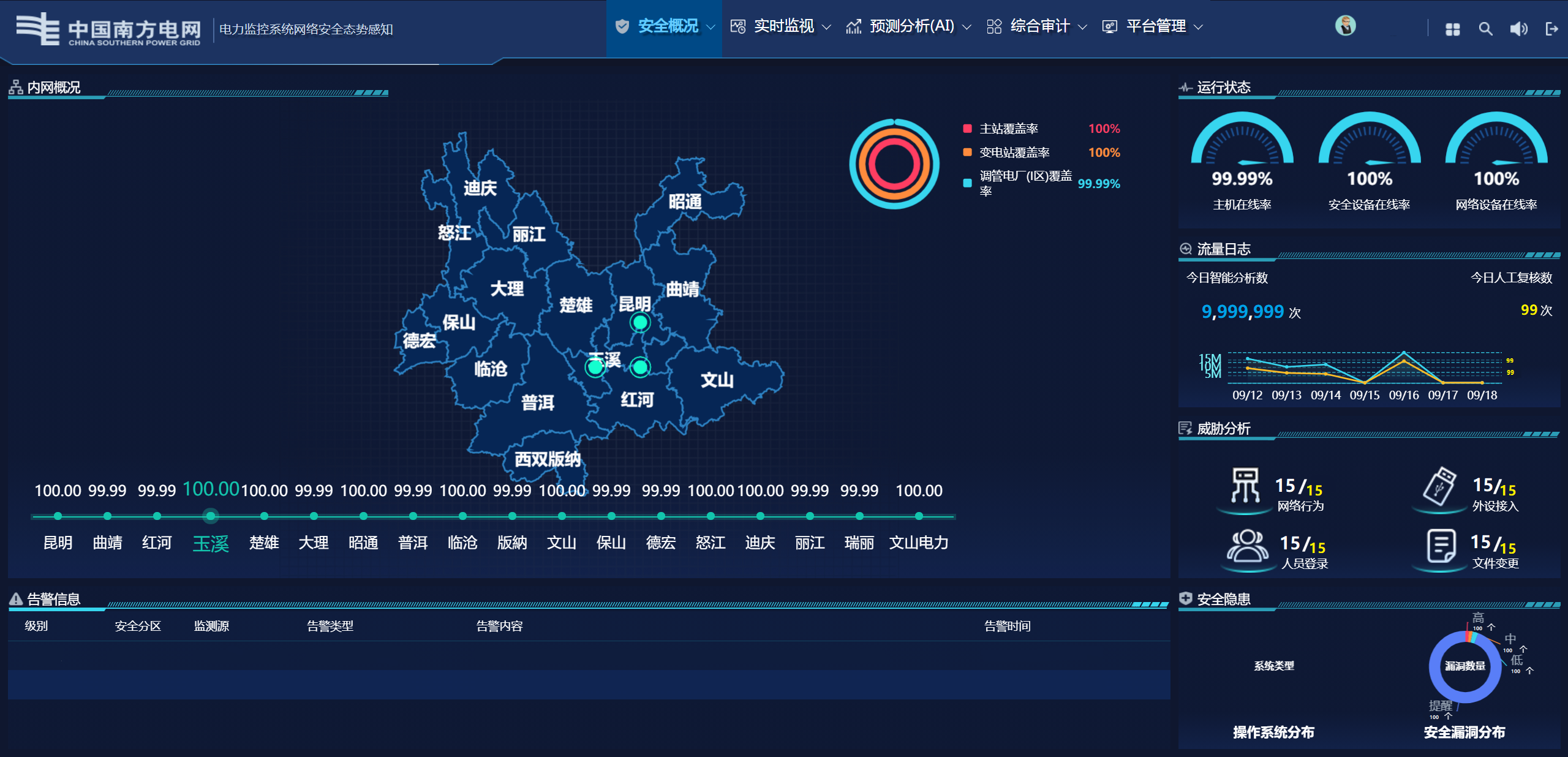Open the user avatar profile
The height and width of the screenshot is (757, 1568).
pos(1346,26)
